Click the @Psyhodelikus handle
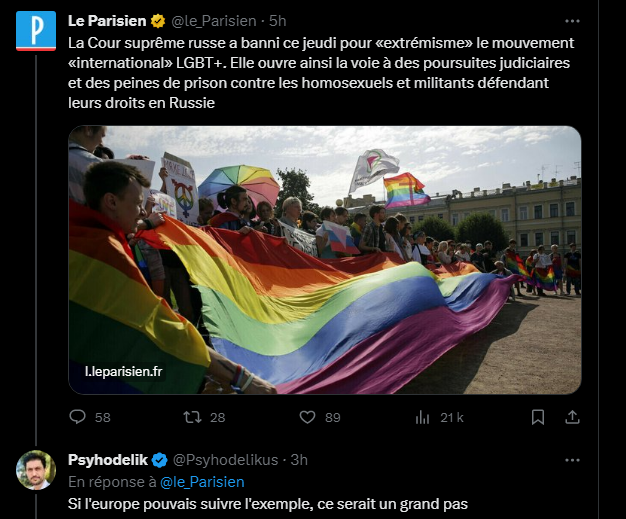The image size is (626, 519). click(x=225, y=460)
